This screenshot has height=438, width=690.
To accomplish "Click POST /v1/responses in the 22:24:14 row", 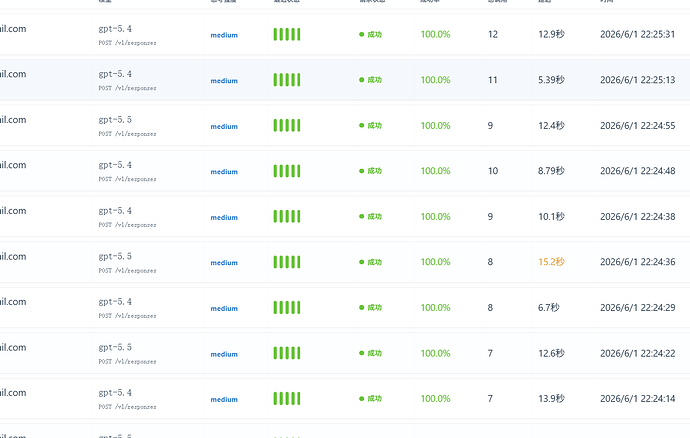I will tap(127, 407).
